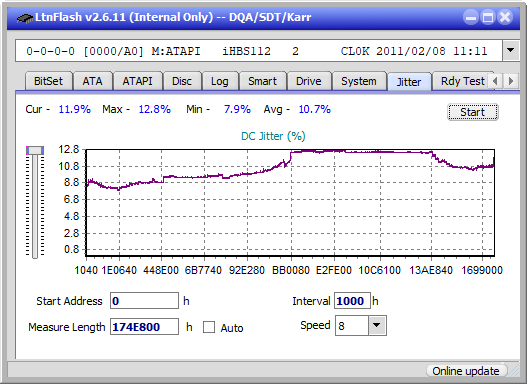Click the vertical scale slider thumb
This screenshot has width=527, height=384.
tap(35, 151)
